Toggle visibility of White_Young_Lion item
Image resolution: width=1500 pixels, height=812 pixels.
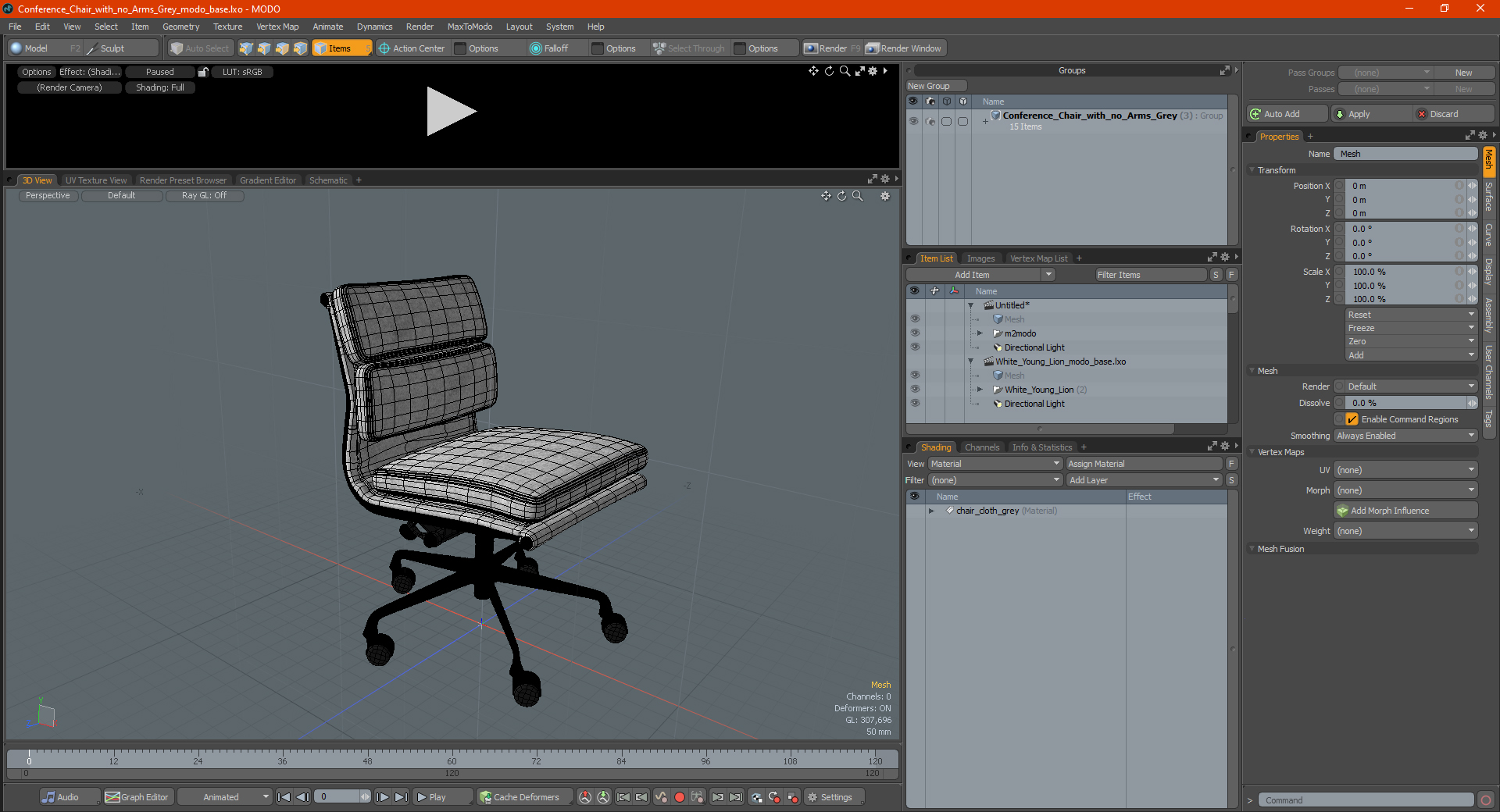915,390
